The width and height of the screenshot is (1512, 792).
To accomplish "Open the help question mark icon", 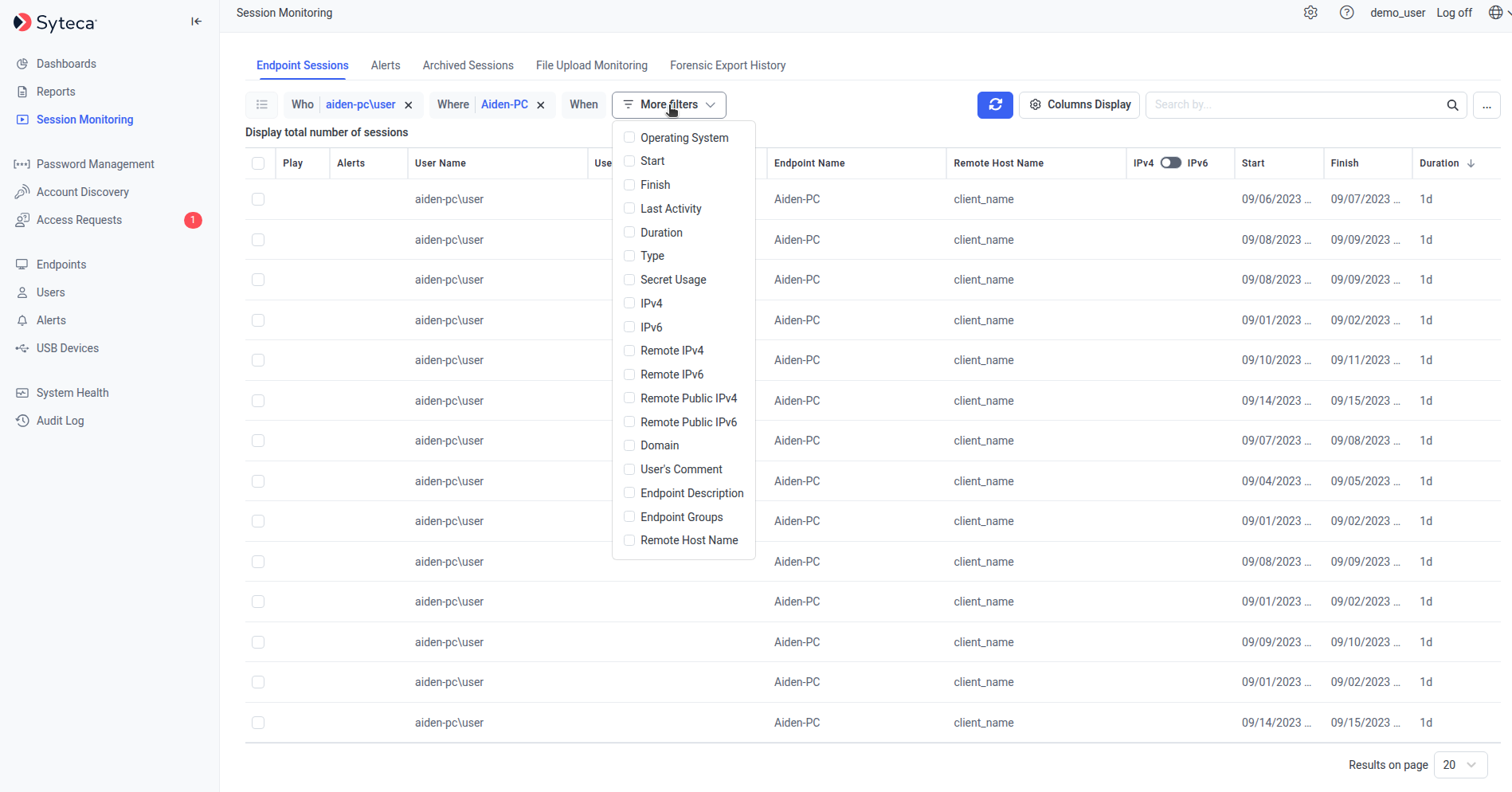I will click(1346, 13).
